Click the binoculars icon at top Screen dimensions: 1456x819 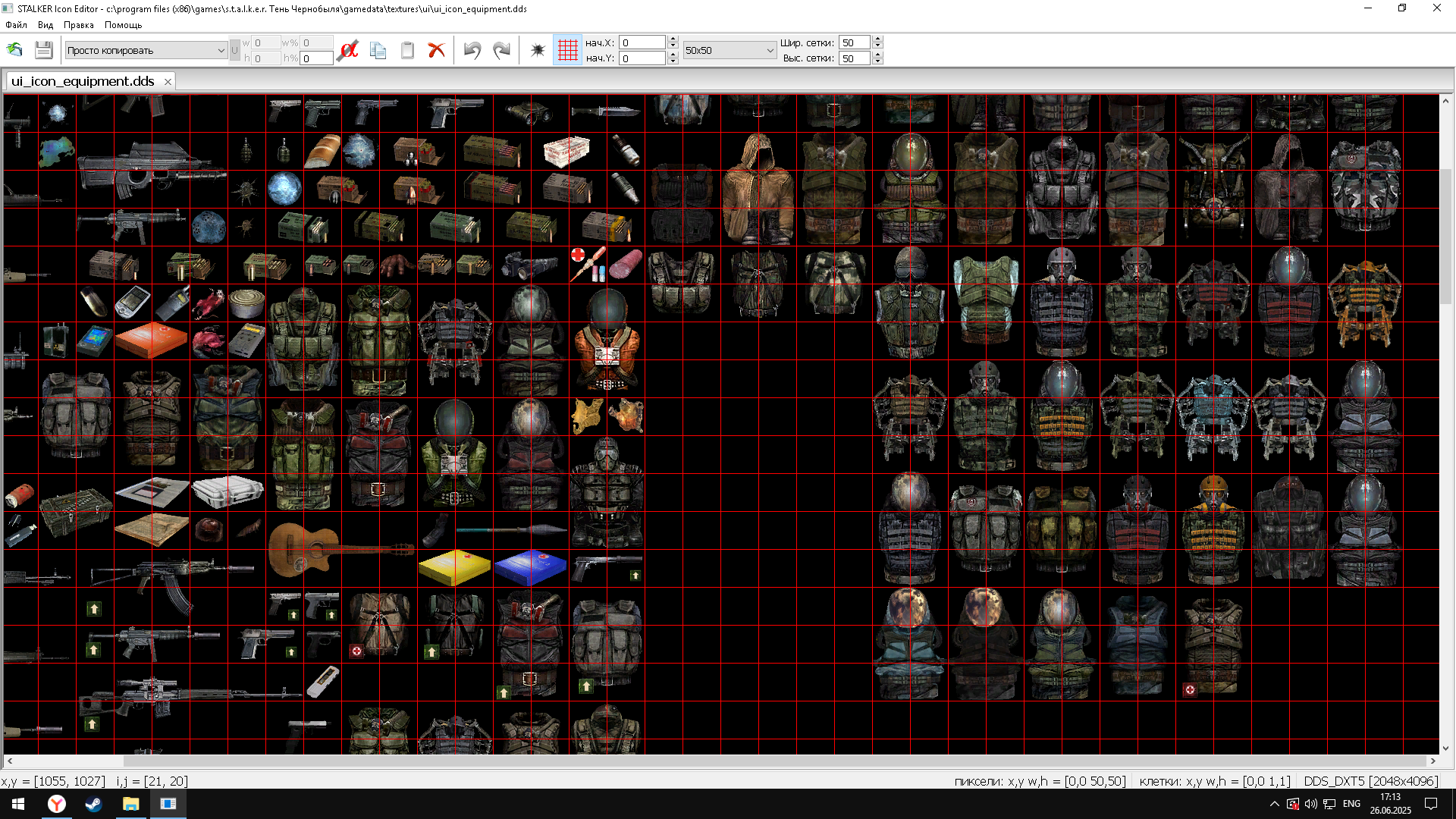pos(530,112)
